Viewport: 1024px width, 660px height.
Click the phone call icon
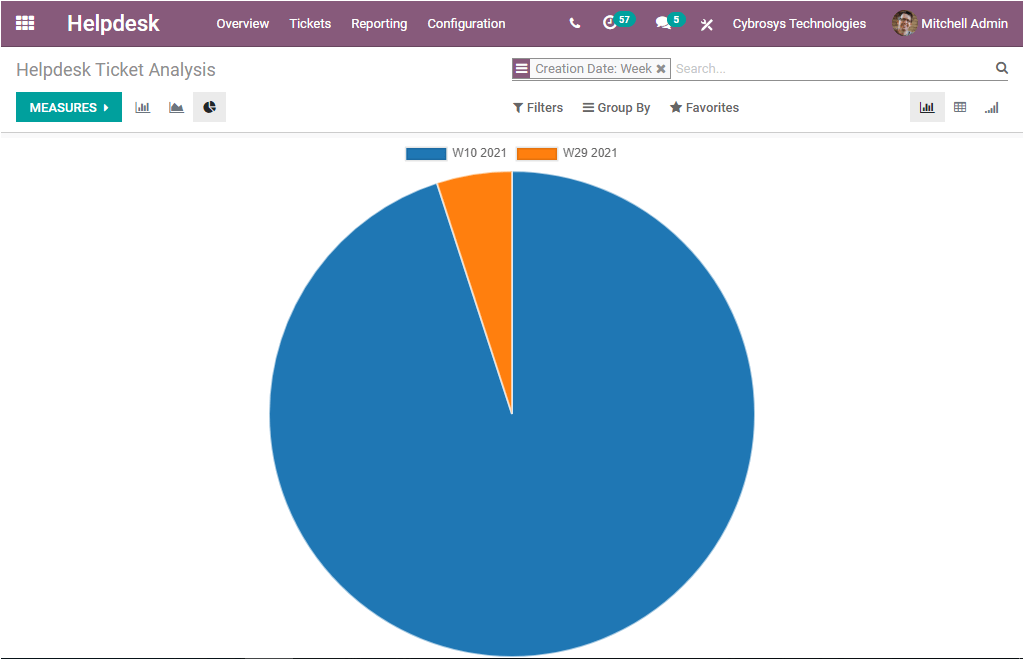pyautogui.click(x=575, y=24)
